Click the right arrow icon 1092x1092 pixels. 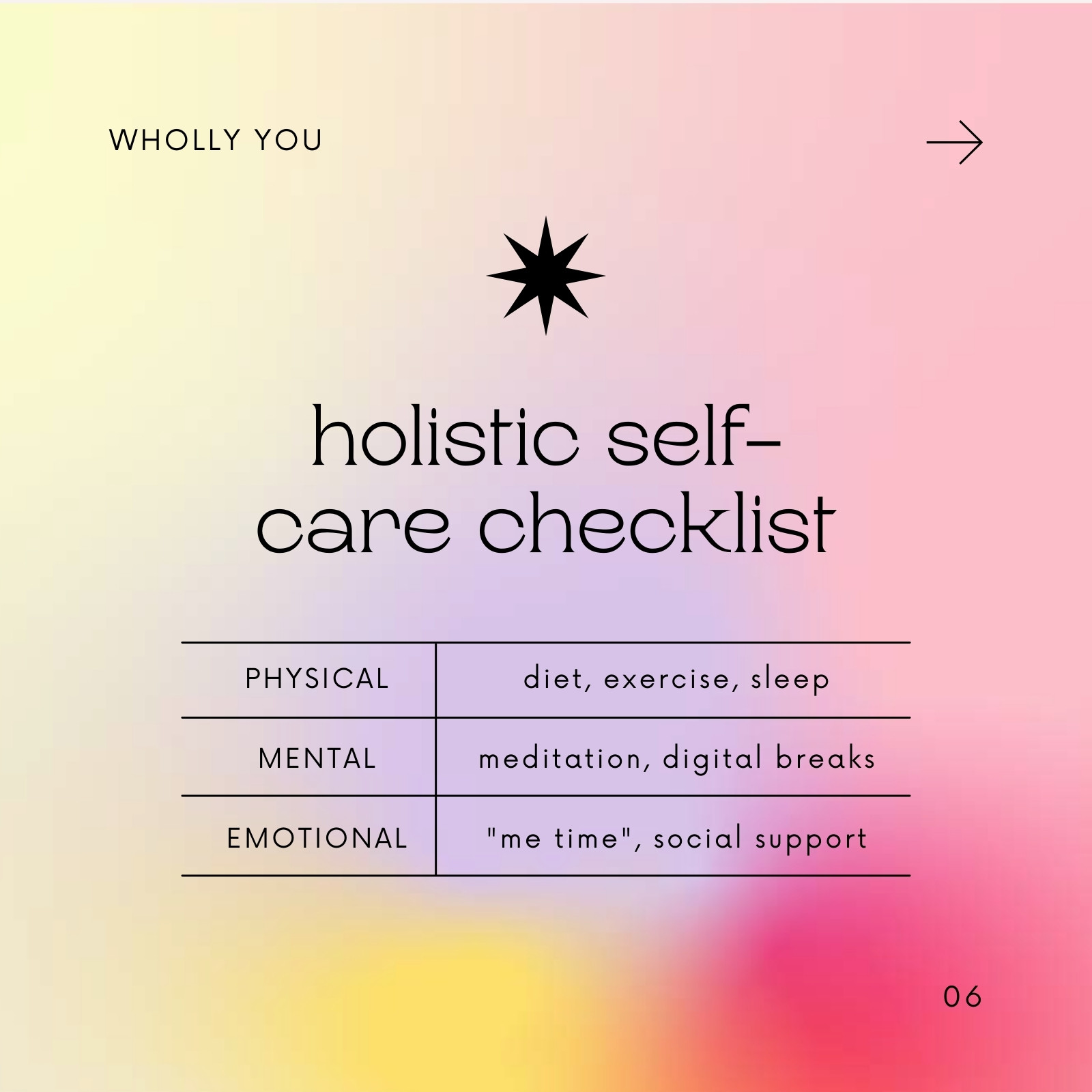(x=954, y=143)
